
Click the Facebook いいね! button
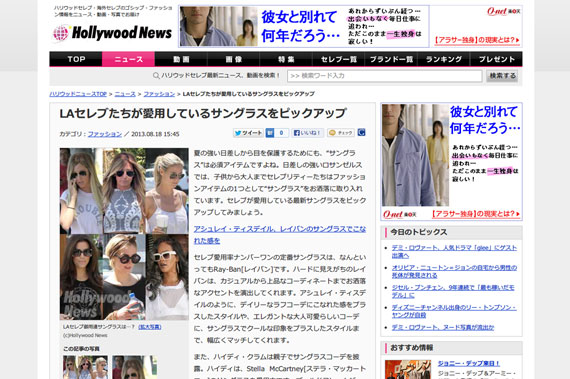(x=308, y=133)
